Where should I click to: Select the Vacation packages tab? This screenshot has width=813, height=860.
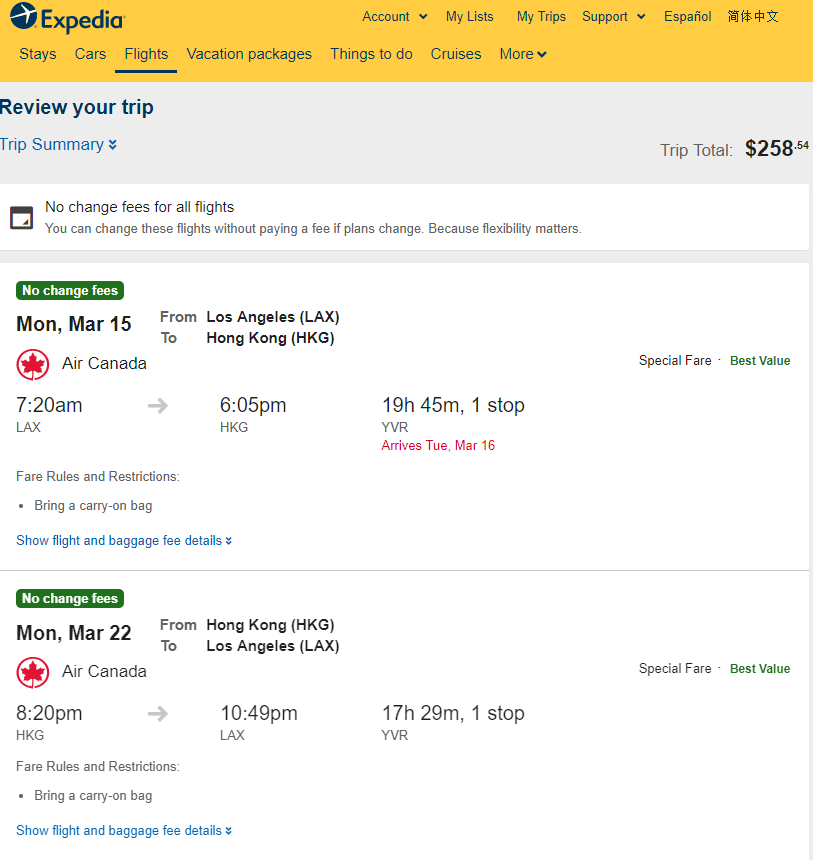pyautogui.click(x=249, y=54)
